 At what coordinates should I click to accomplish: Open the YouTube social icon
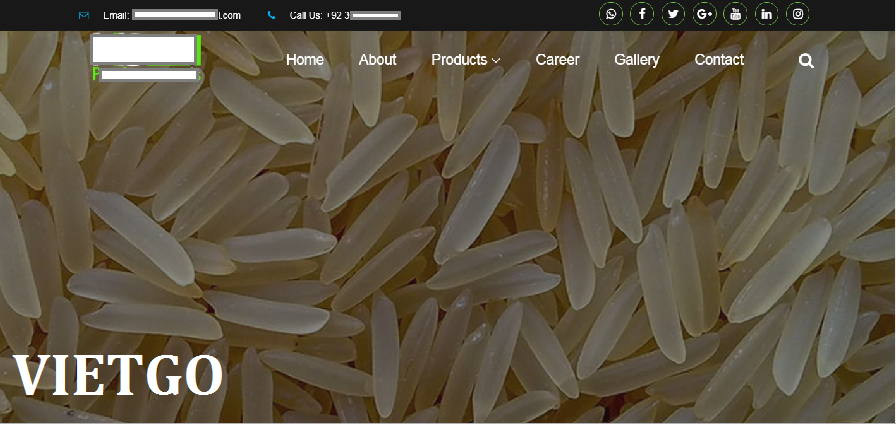pos(735,14)
